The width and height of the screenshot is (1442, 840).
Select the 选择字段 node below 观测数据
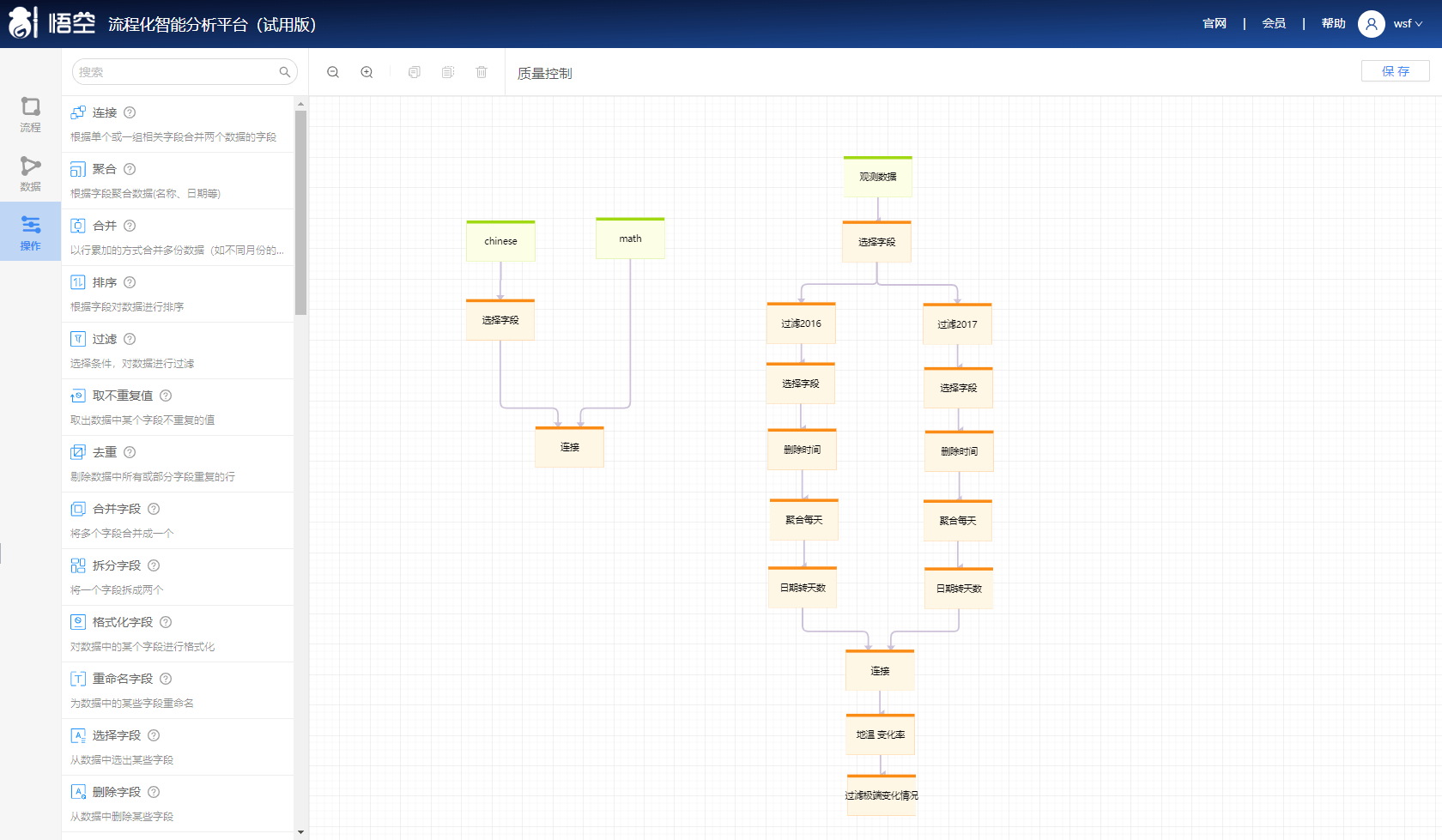(877, 242)
